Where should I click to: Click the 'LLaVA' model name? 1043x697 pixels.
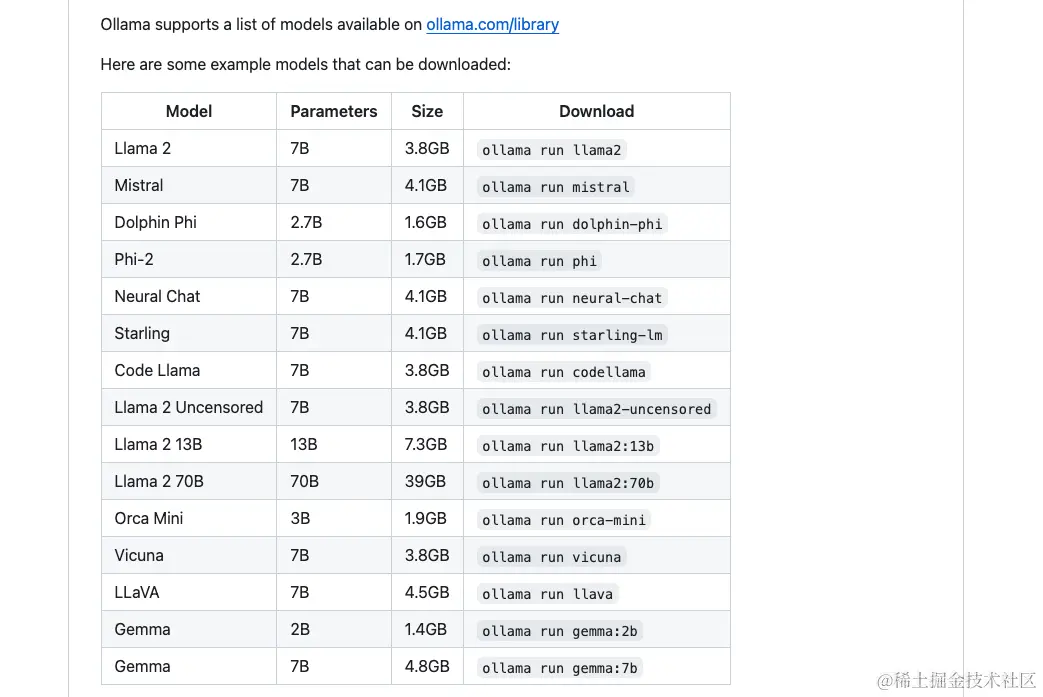(x=137, y=593)
